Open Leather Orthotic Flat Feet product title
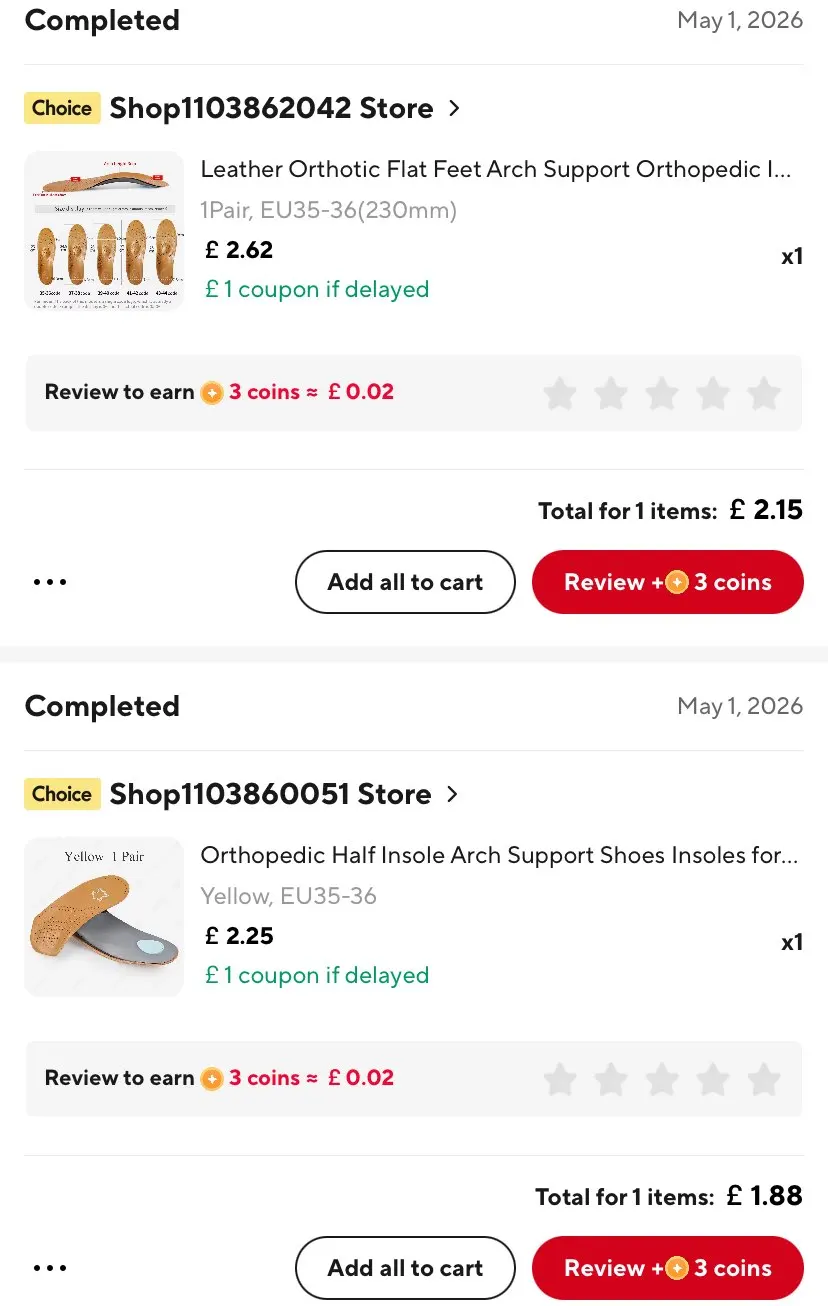 point(496,169)
